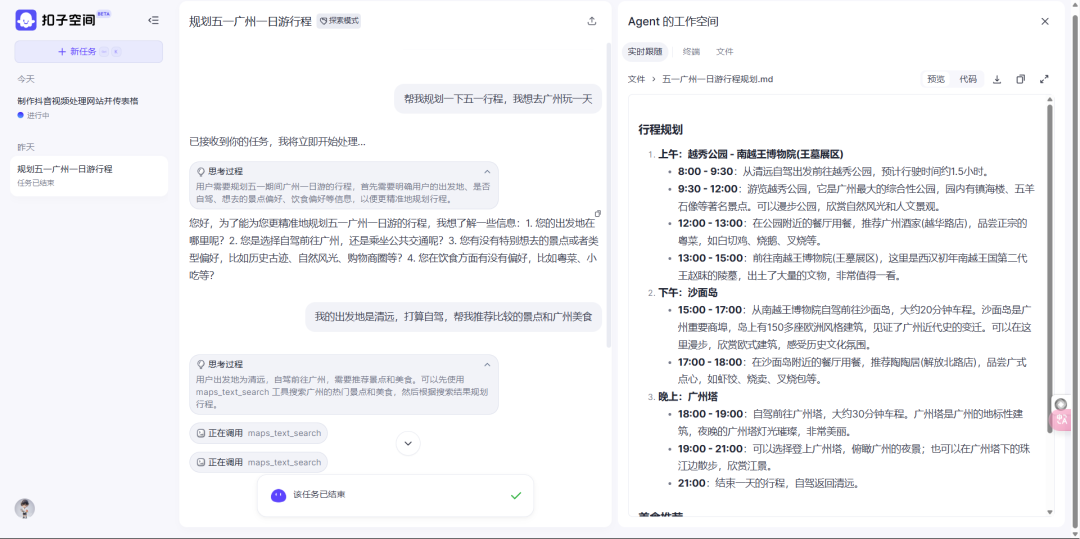The height and width of the screenshot is (539, 1080).
Task: Click the user message 帮我规划一下五一行程
Action: coord(498,99)
